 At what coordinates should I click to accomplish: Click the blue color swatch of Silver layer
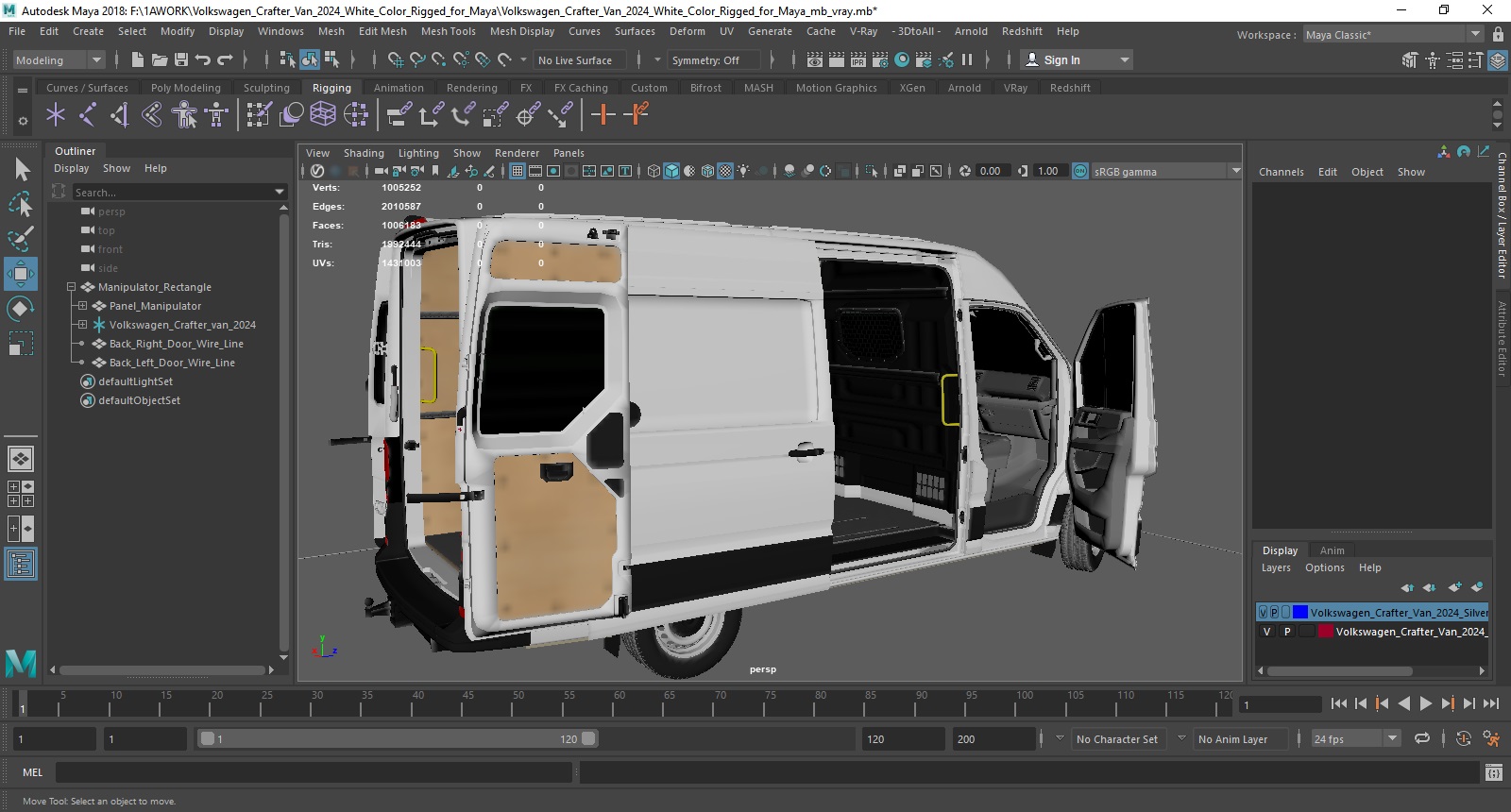click(1299, 612)
